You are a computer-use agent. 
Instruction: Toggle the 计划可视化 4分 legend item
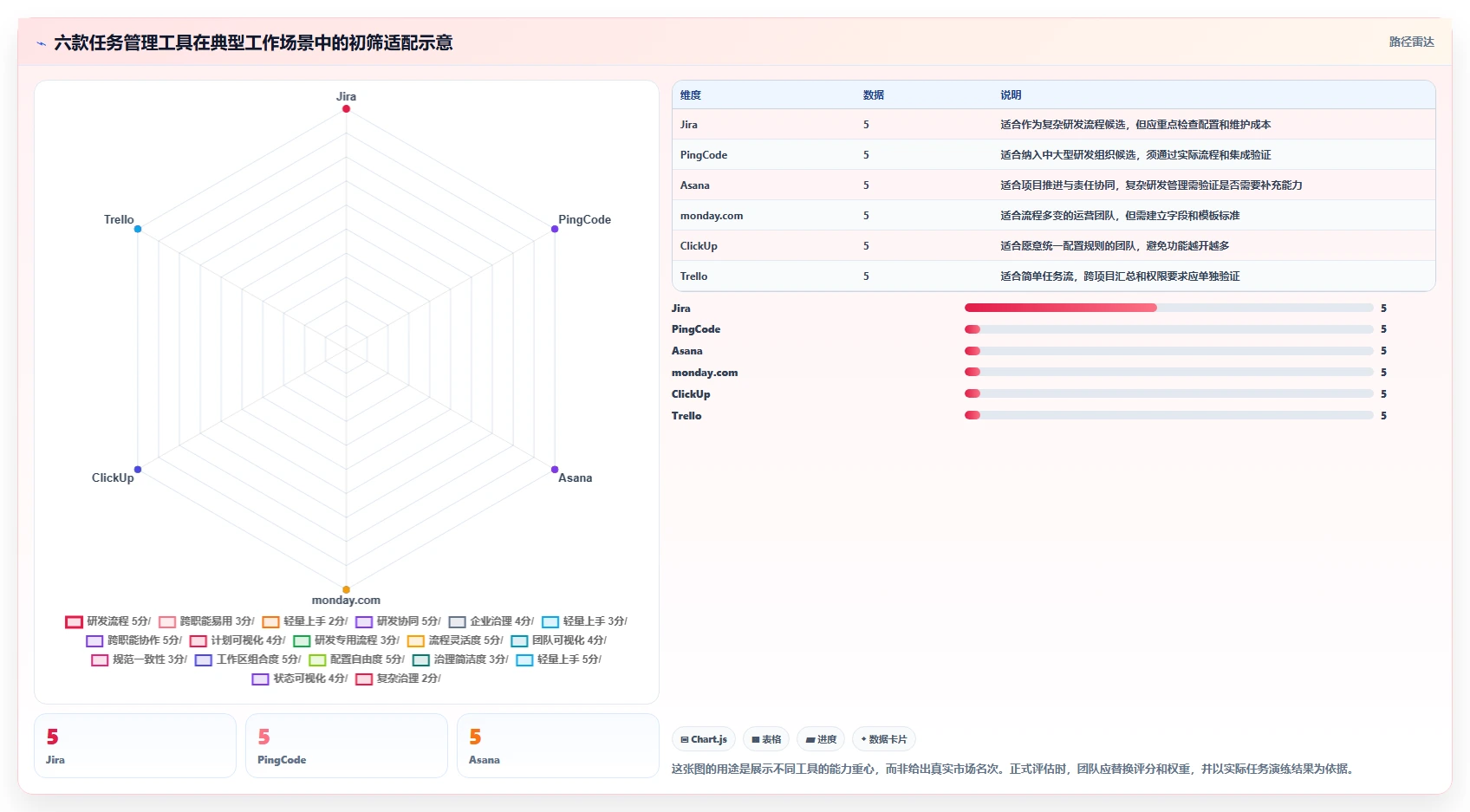pos(237,640)
